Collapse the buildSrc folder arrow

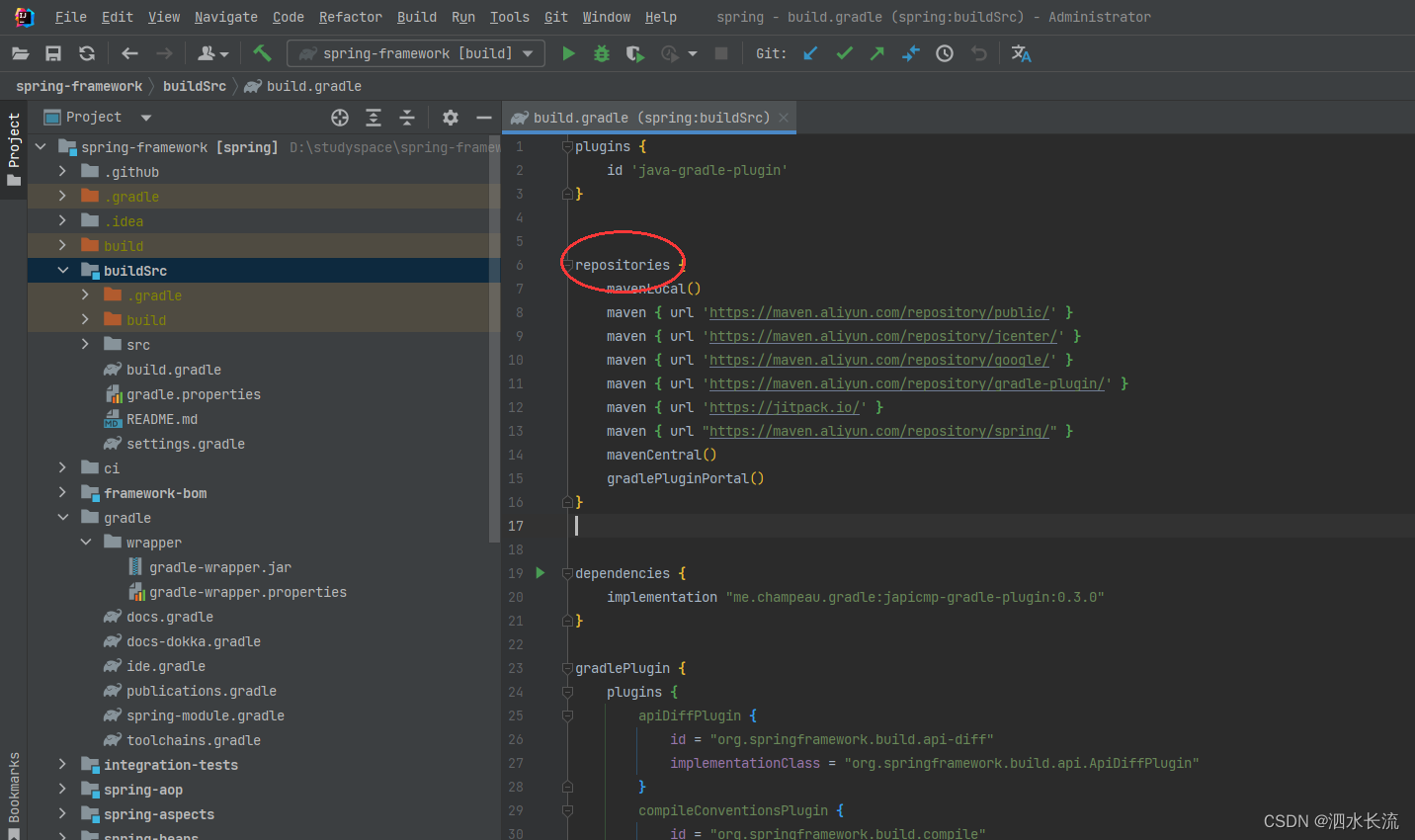(x=62, y=270)
